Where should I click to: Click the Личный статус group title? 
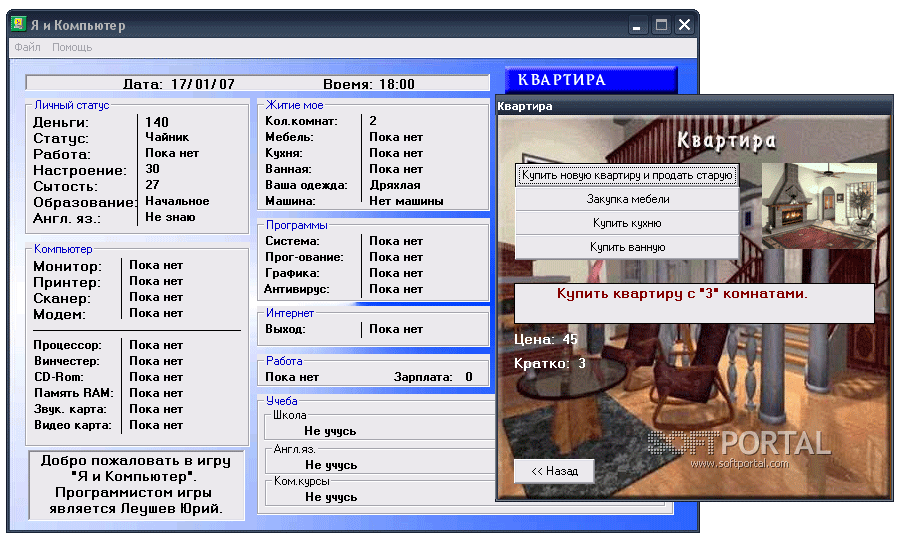(72, 105)
